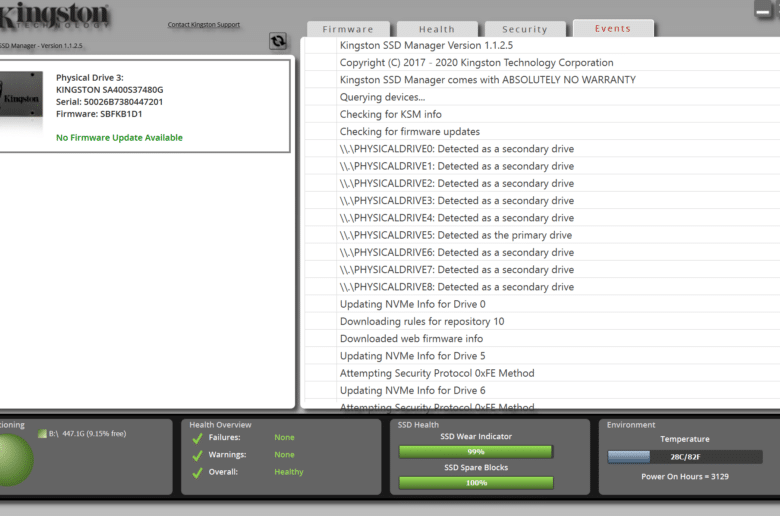This screenshot has height=516, width=780.
Task: Select the PHYSICALDRIVE1 secondary drive event row
Action: [542, 166]
